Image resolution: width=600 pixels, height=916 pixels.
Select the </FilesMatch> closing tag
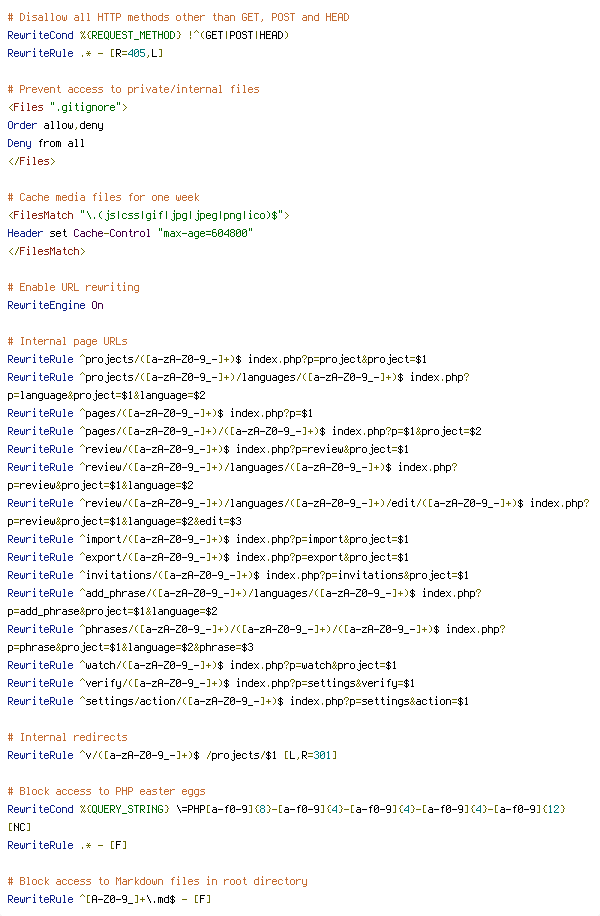pyautogui.click(x=46, y=251)
